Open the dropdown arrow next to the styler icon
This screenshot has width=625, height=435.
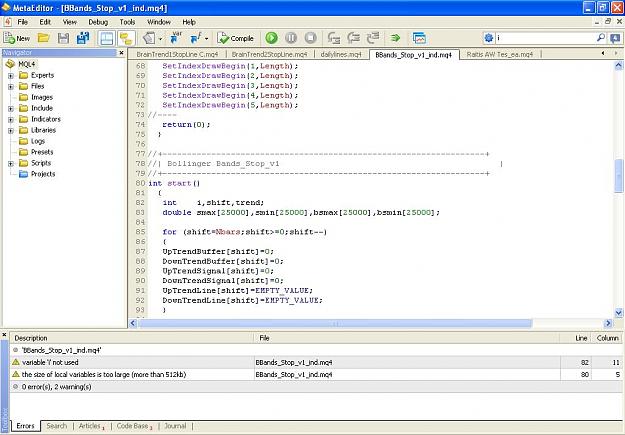[160, 39]
